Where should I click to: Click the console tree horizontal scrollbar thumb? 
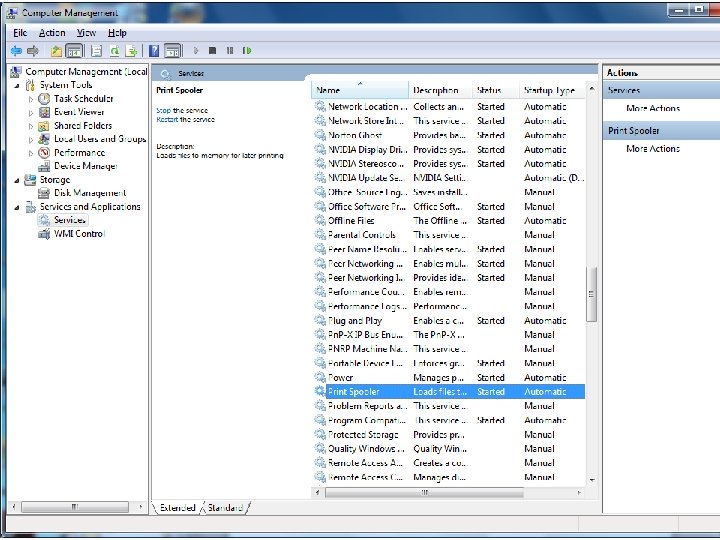[74, 507]
